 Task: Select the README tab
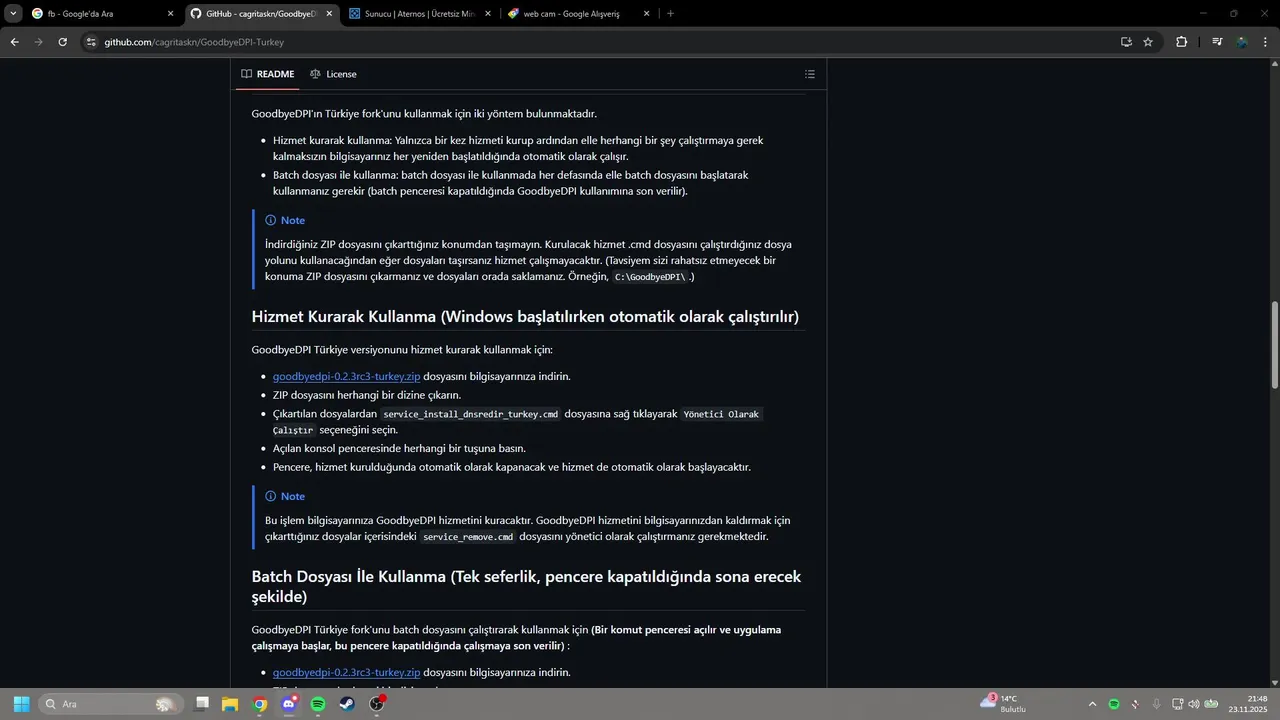pyautogui.click(x=268, y=74)
